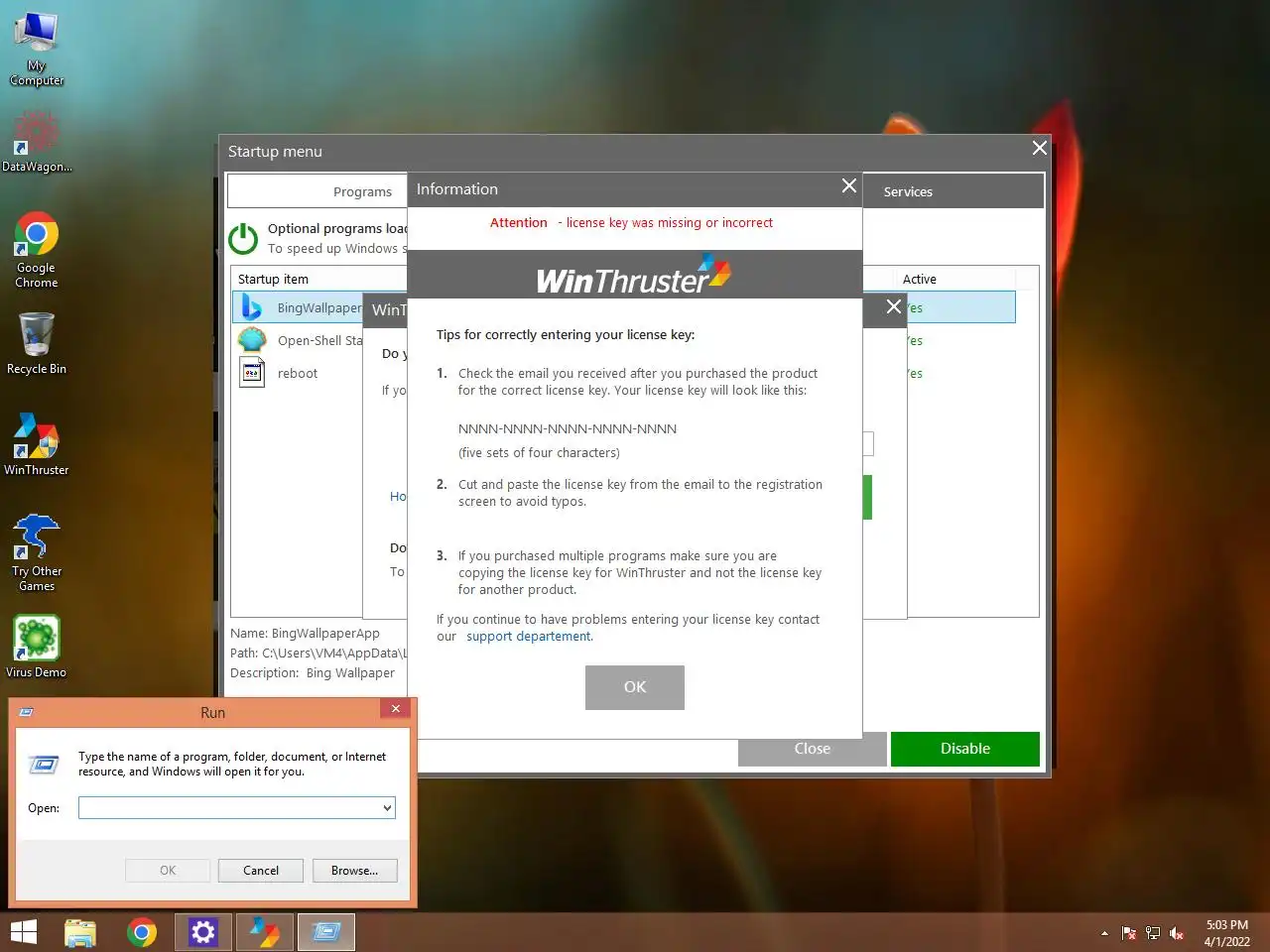Viewport: 1270px width, 952px height.
Task: Open the support departement link
Action: tap(528, 637)
